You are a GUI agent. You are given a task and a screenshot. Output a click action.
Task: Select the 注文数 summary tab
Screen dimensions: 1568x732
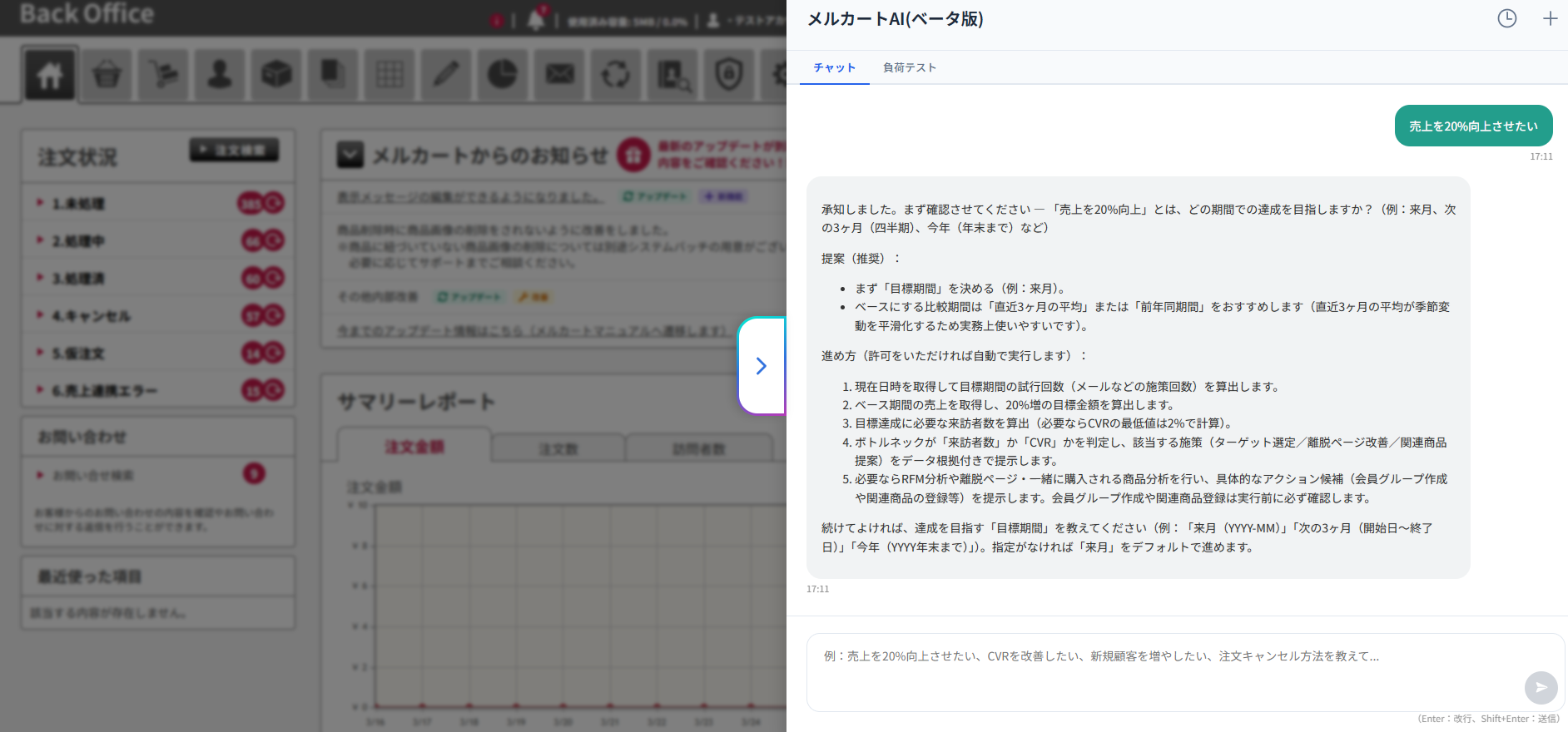[558, 449]
